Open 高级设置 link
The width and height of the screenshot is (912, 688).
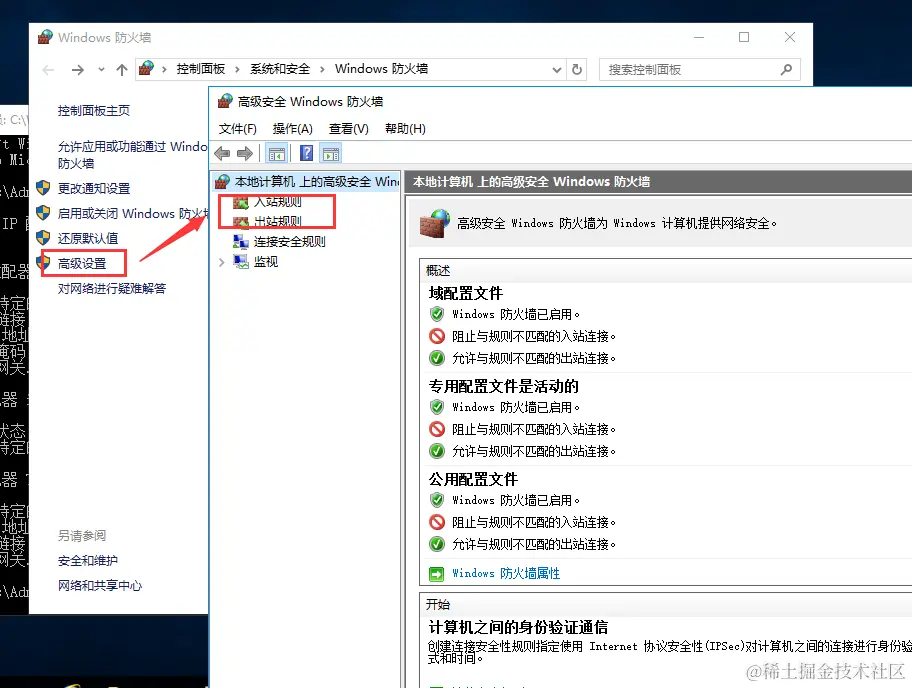[82, 263]
